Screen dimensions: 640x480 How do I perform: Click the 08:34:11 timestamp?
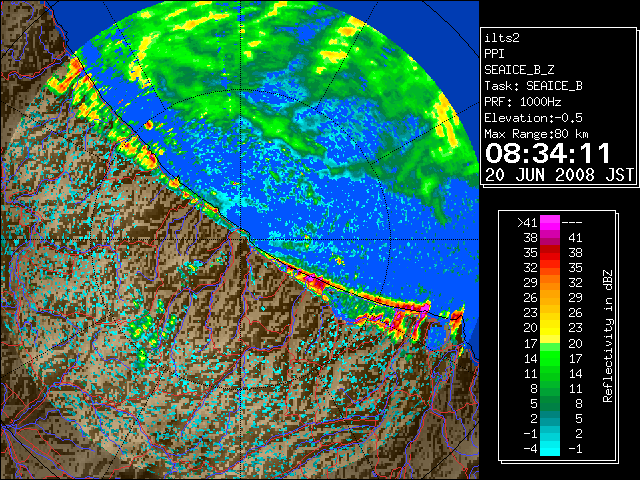tap(548, 153)
